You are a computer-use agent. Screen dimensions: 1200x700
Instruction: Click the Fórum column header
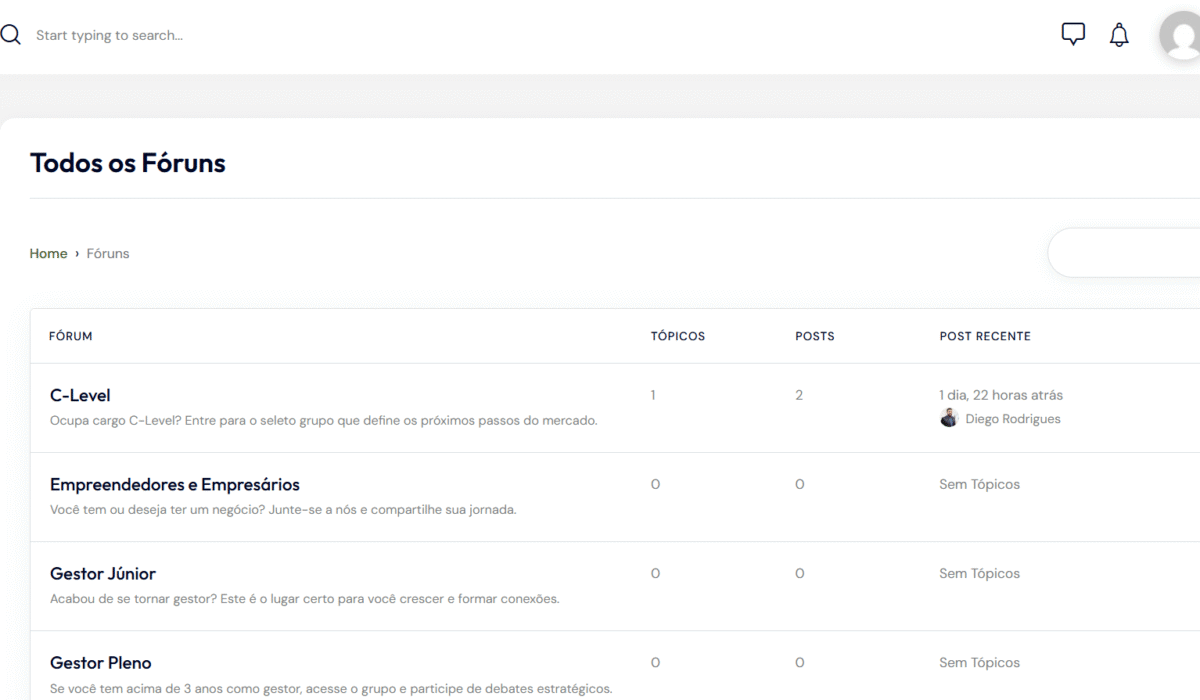tap(71, 336)
